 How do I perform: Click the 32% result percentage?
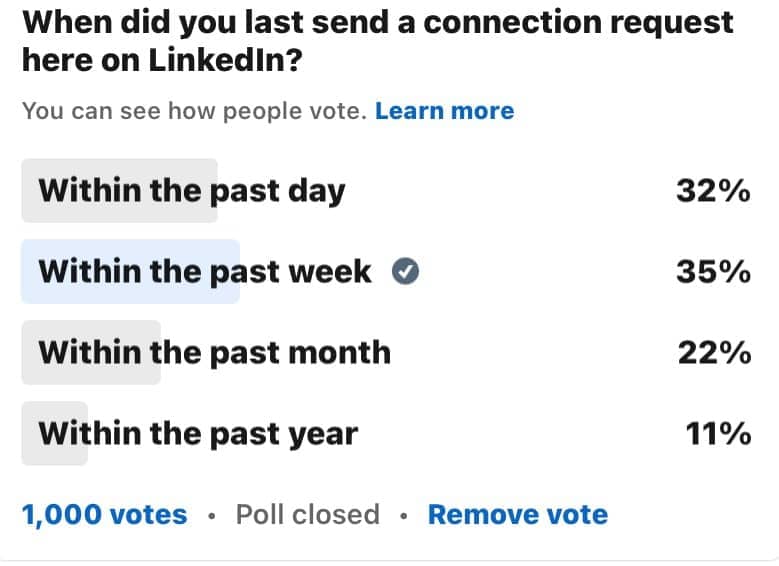(x=713, y=190)
